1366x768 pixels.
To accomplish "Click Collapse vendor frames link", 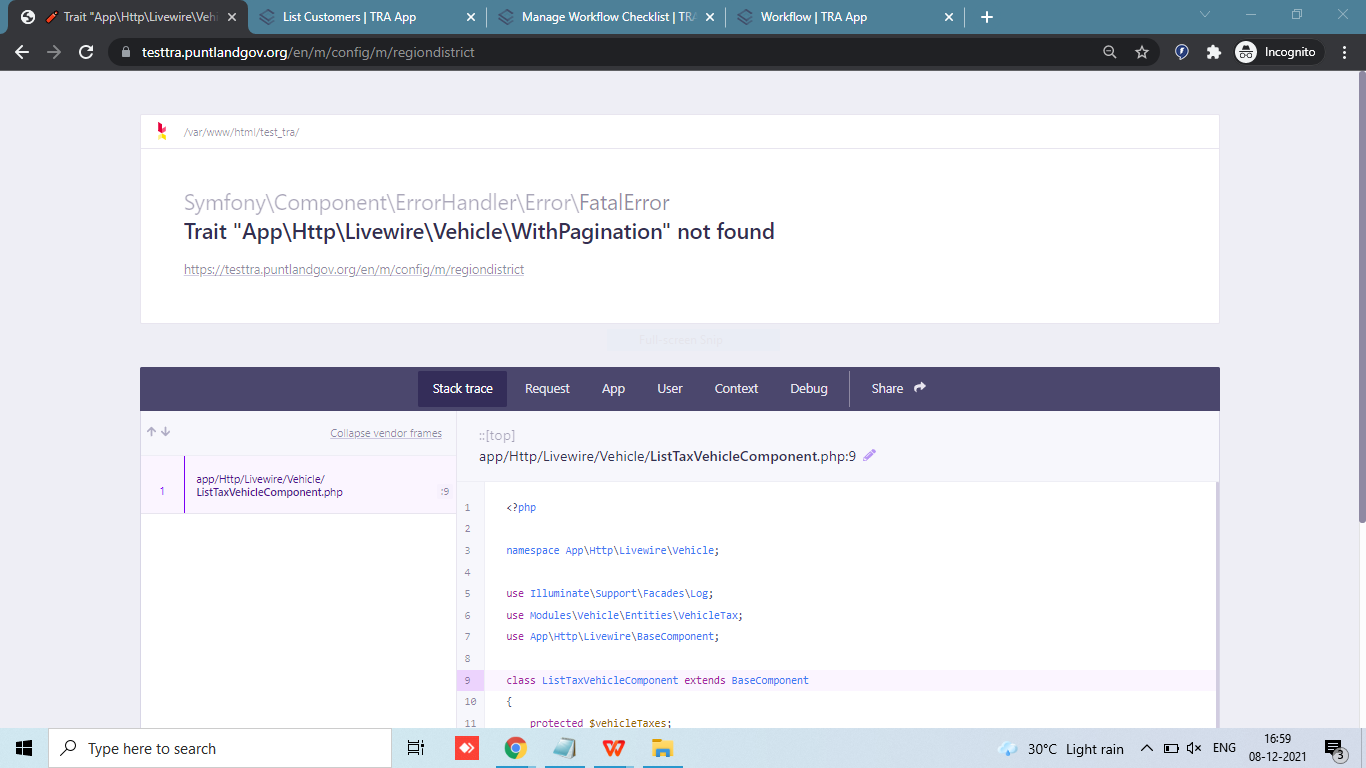I will point(386,434).
